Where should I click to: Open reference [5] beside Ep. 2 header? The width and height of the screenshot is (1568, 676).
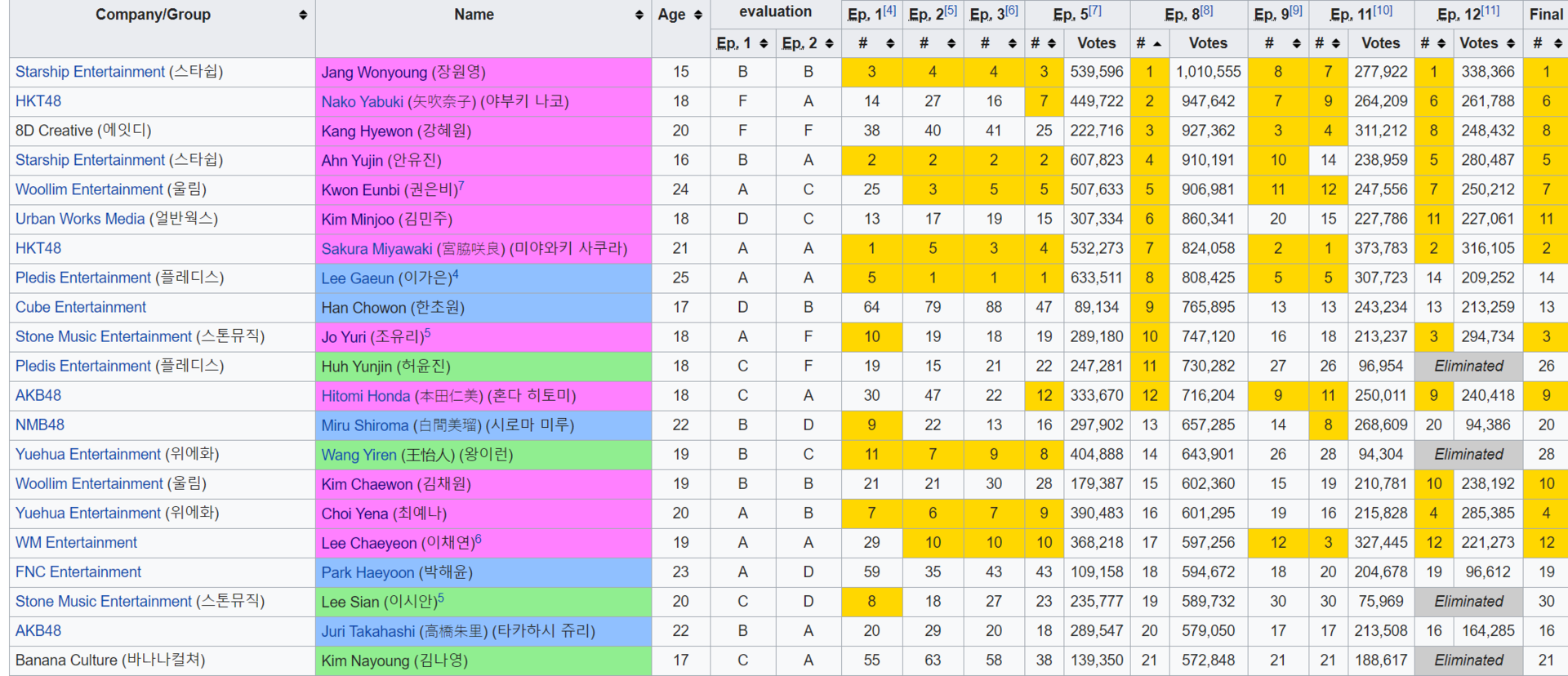[951, 11]
